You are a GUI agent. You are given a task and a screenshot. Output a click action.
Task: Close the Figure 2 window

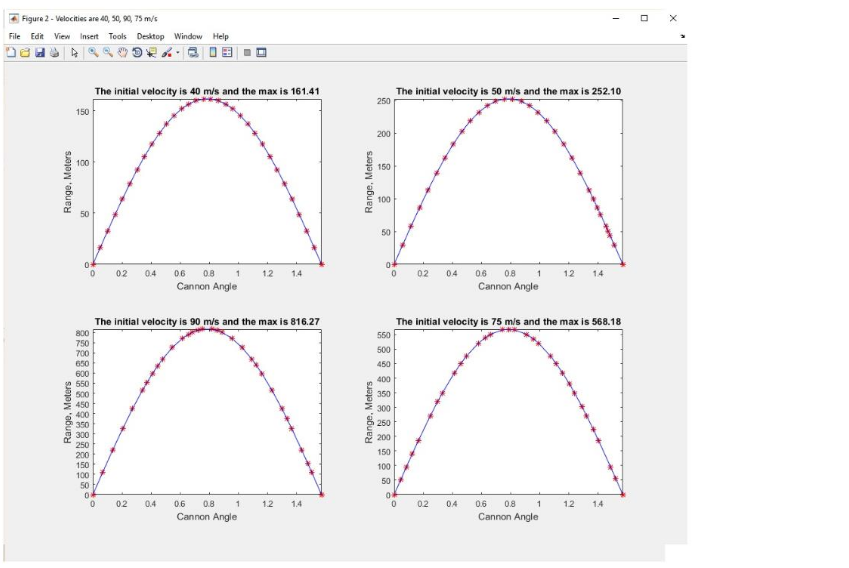pos(673,18)
